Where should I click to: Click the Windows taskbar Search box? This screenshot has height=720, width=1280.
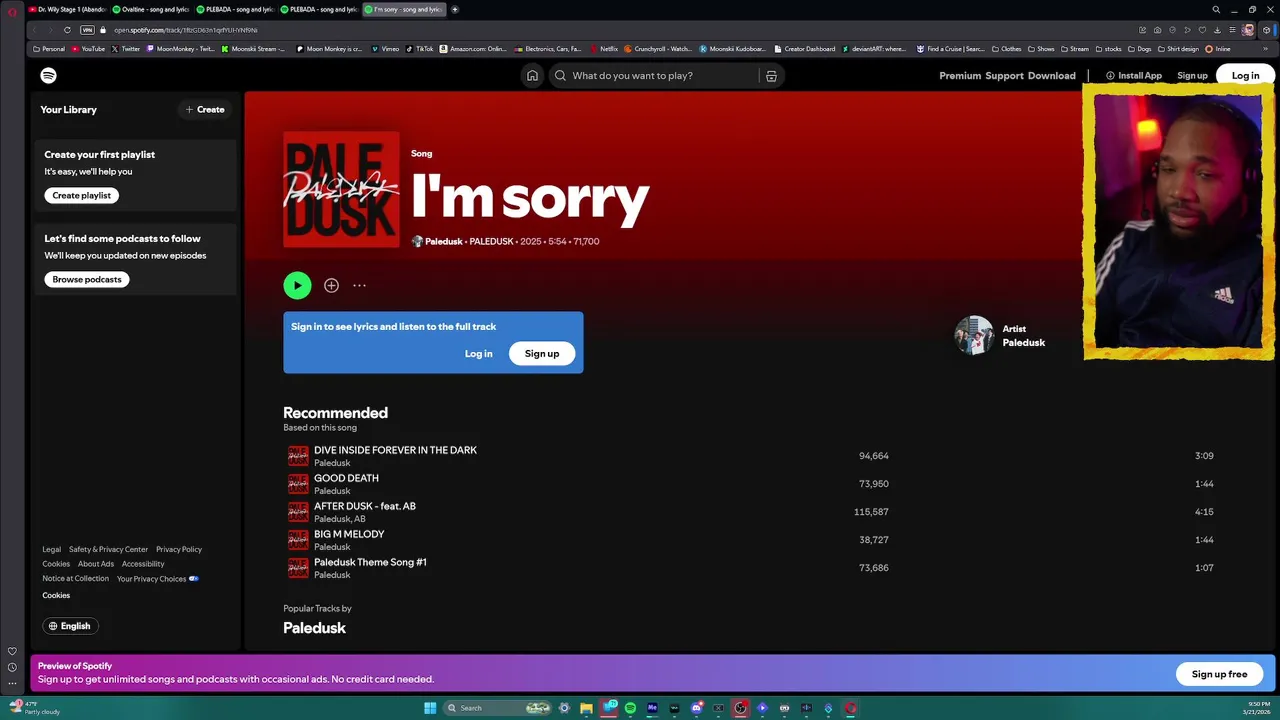pos(498,708)
